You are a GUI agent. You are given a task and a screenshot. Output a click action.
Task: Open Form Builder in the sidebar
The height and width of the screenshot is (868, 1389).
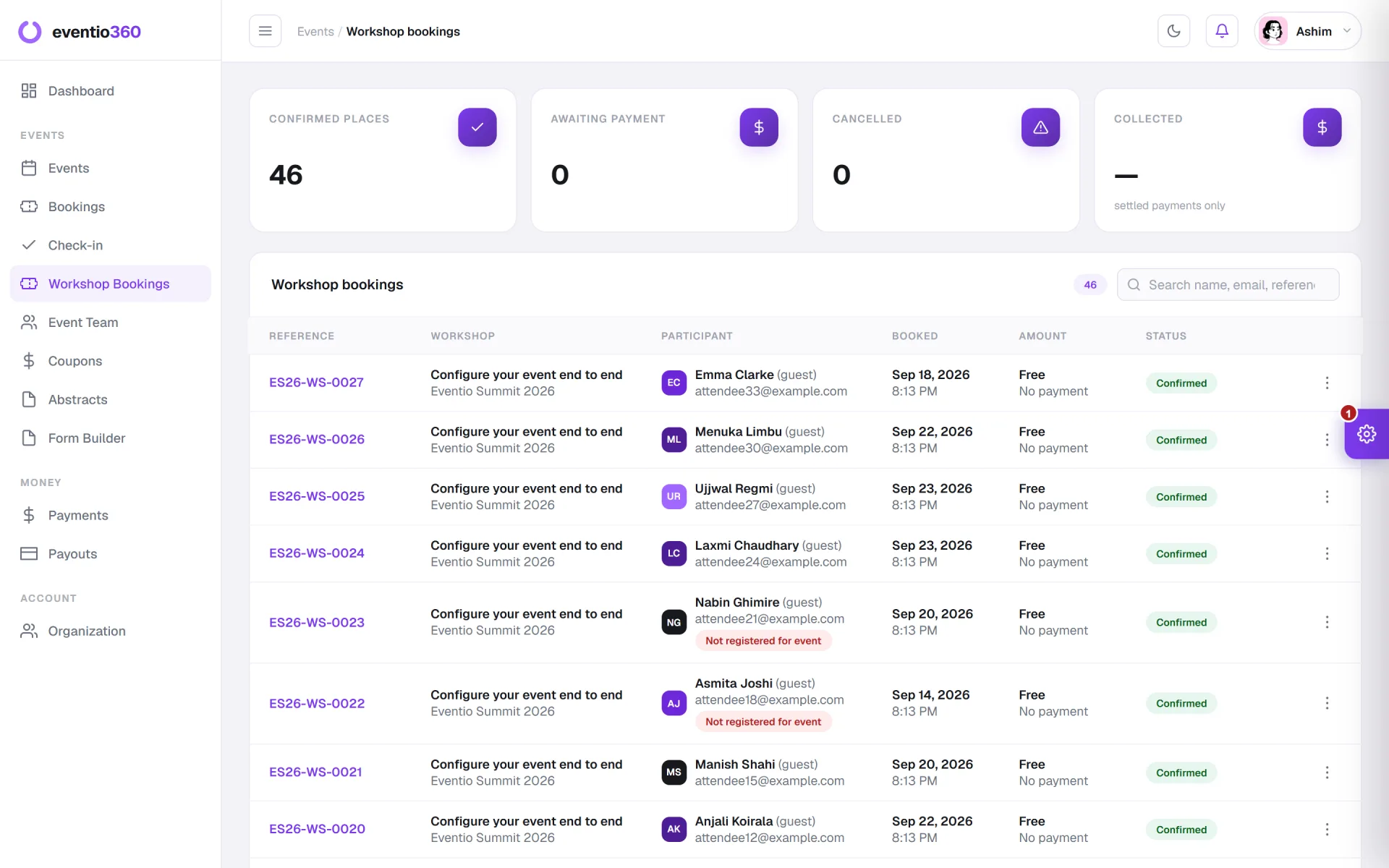coord(111,438)
